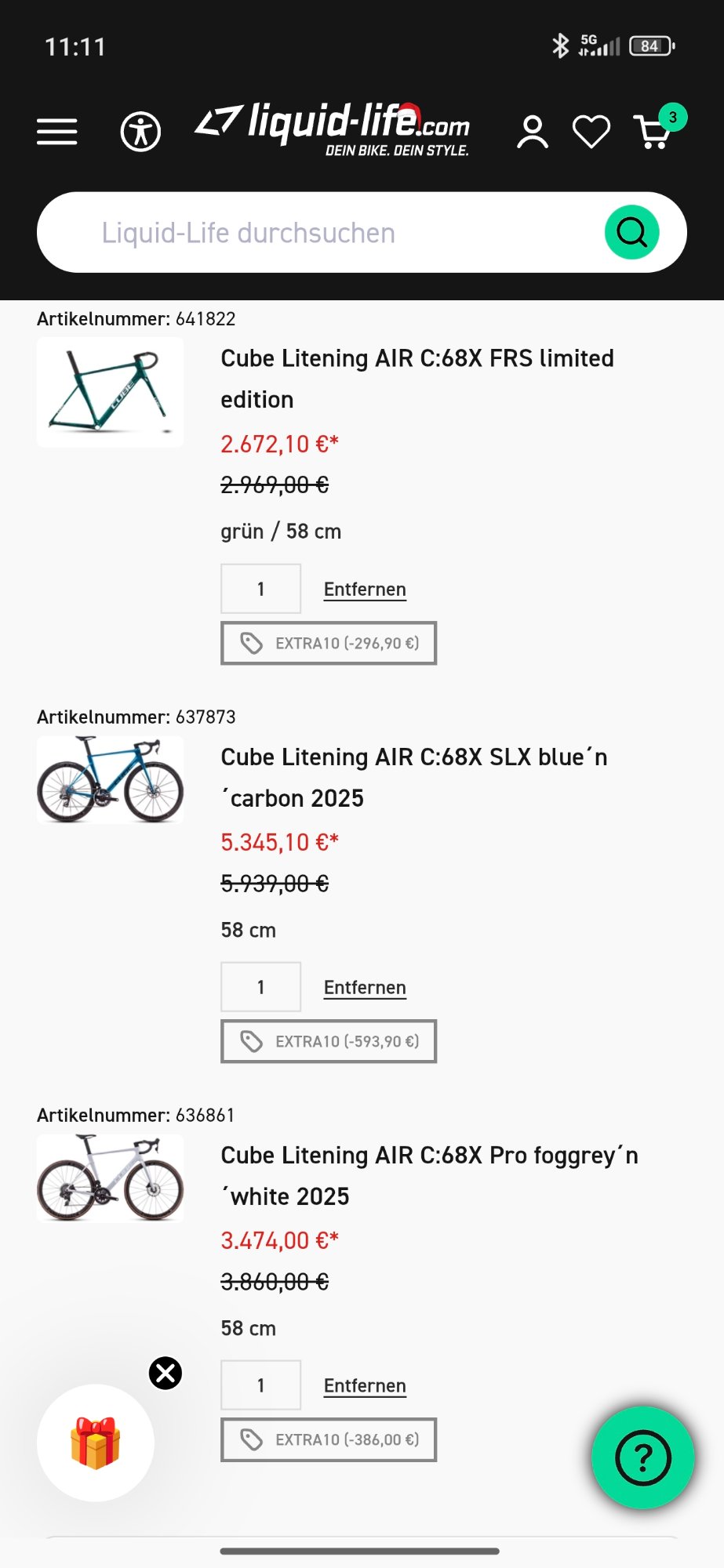View the green frame product thumbnail
Viewport: 724px width, 1568px height.
[x=110, y=392]
